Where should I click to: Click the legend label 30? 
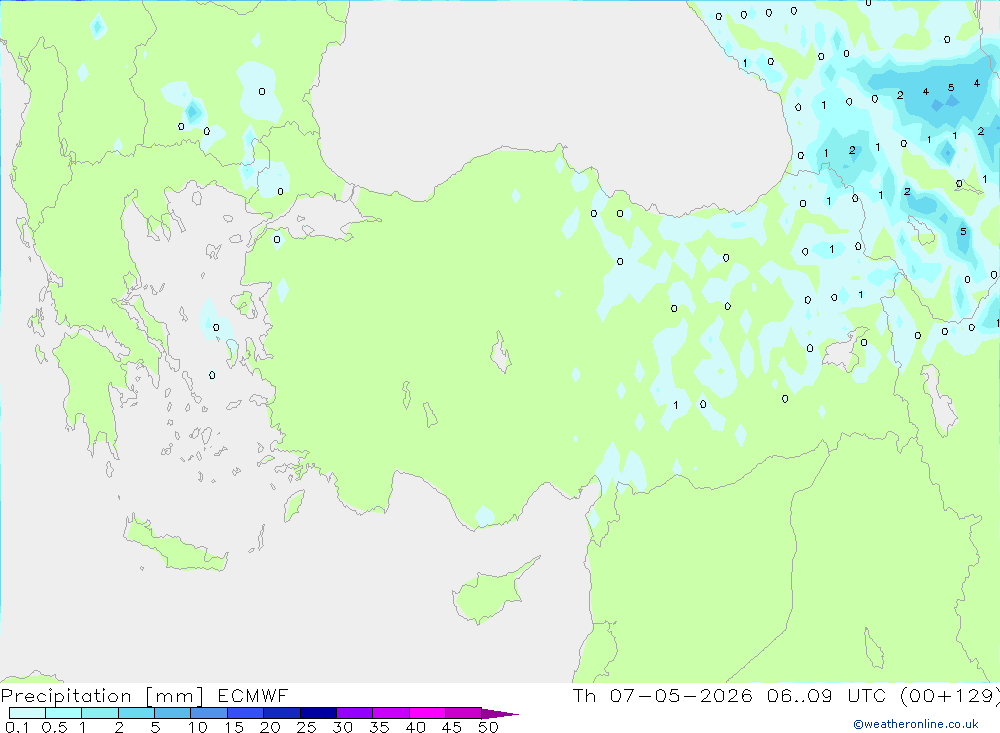point(342,727)
